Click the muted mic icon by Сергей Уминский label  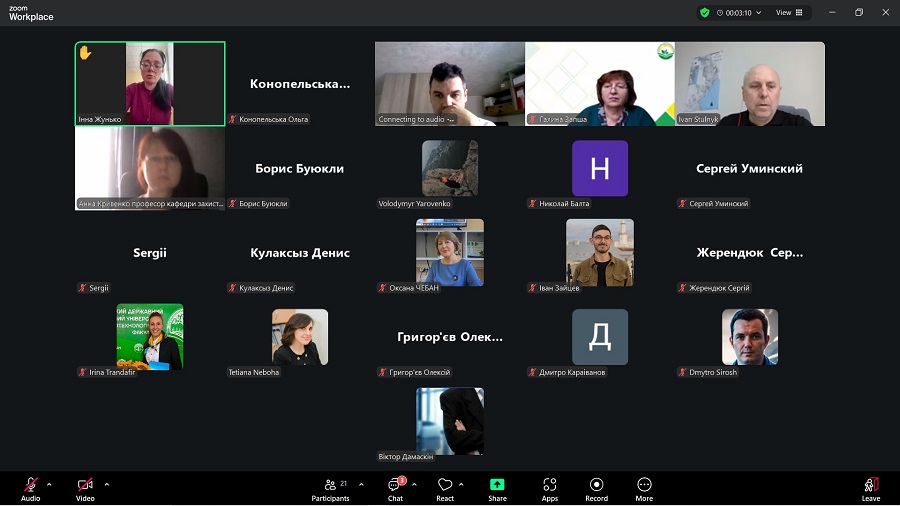682,204
